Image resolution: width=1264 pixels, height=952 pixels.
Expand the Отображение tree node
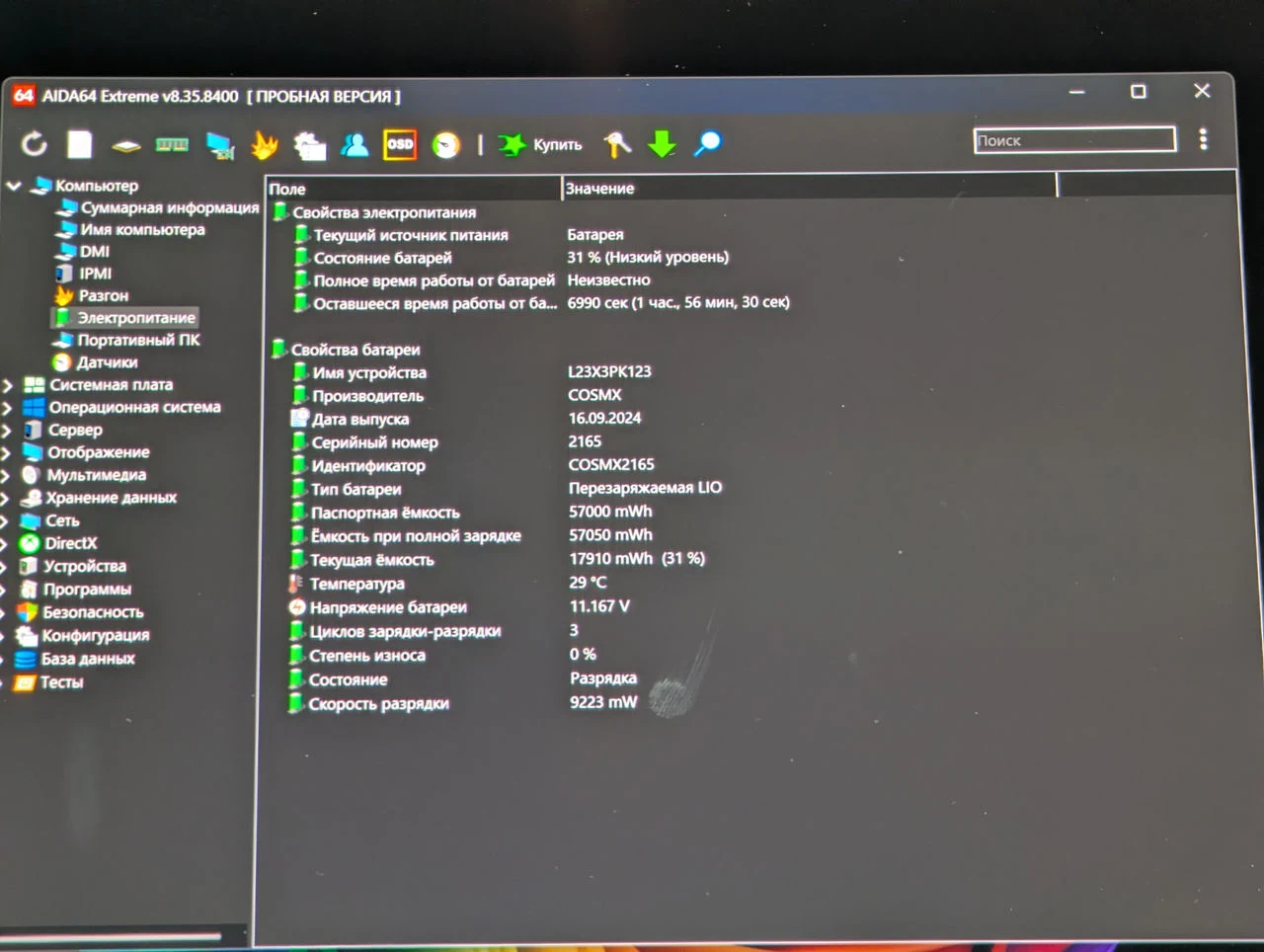6,453
